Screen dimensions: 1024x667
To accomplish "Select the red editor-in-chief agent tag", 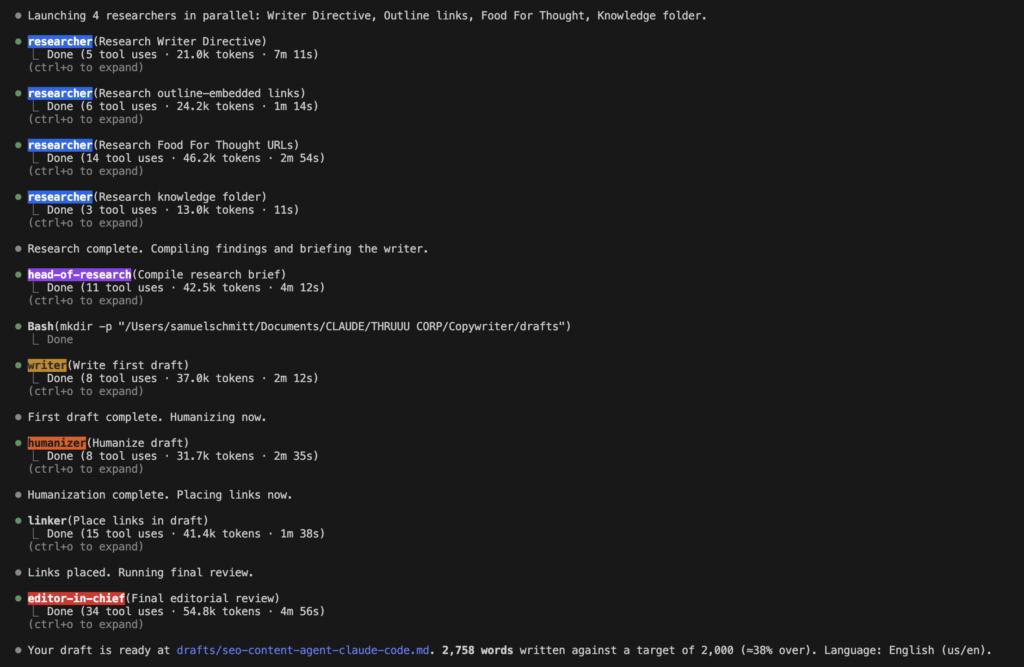I will 76,598.
